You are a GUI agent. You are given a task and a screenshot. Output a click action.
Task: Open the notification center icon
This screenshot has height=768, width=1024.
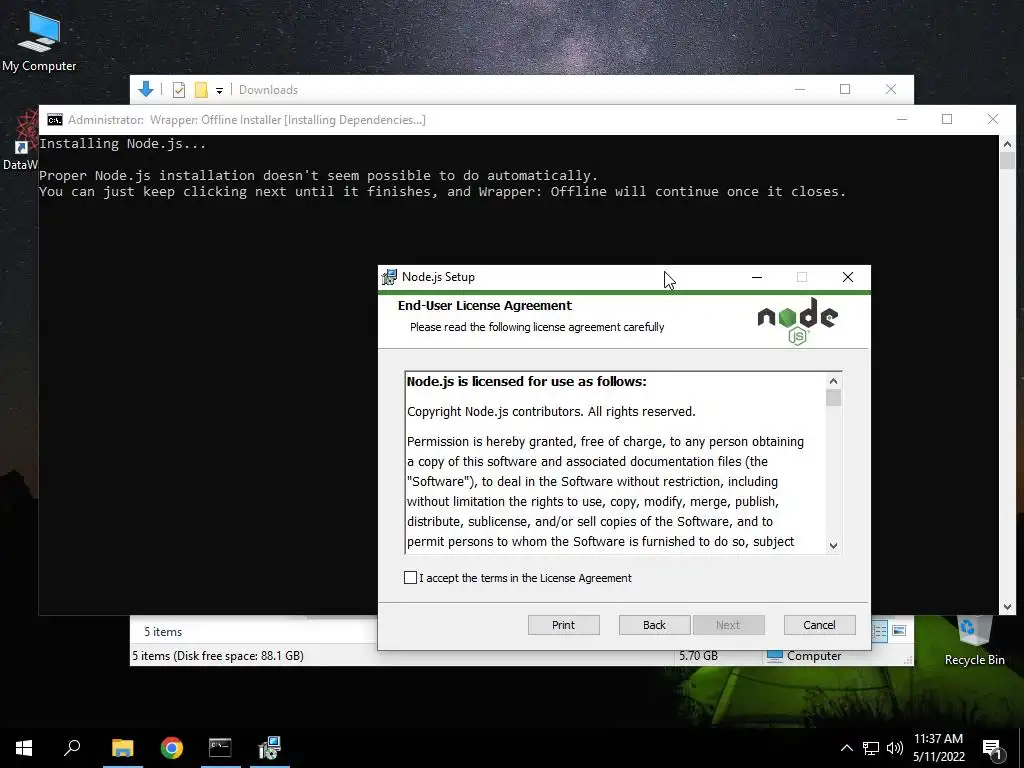tap(992, 748)
